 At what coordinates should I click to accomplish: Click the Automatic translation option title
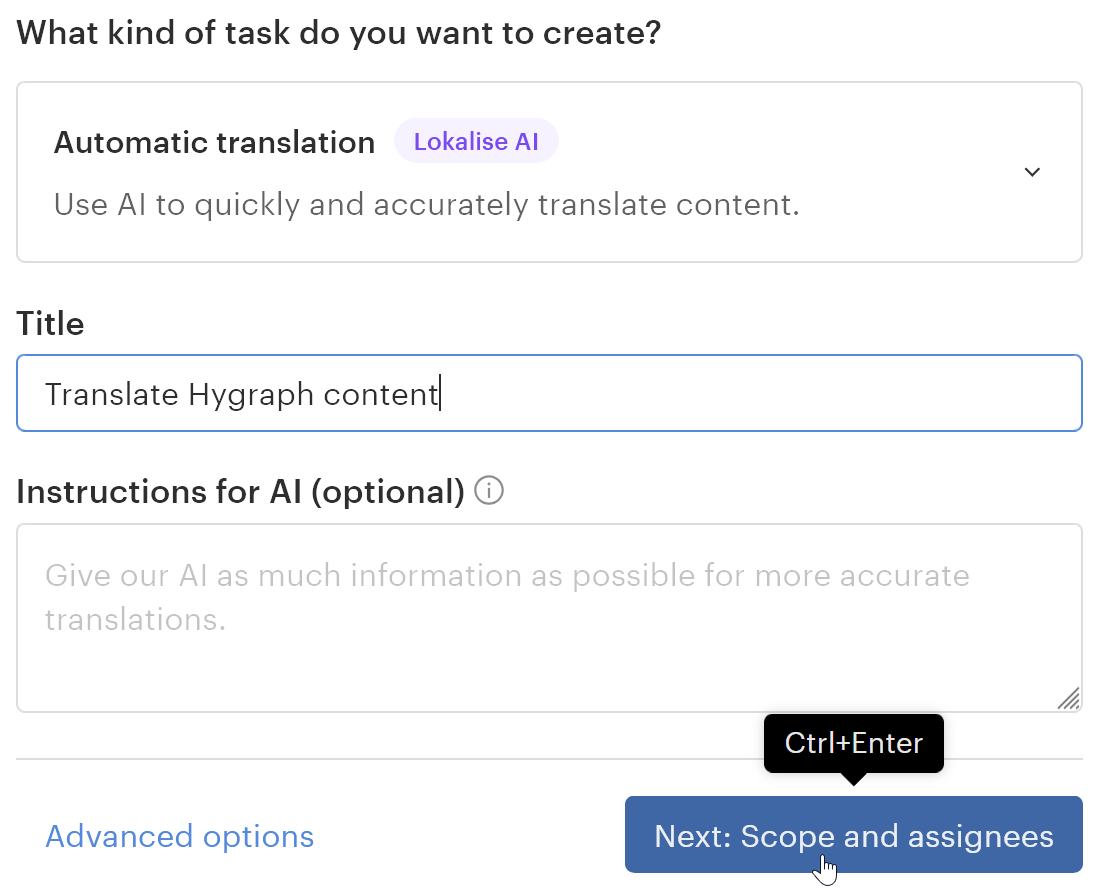(214, 143)
